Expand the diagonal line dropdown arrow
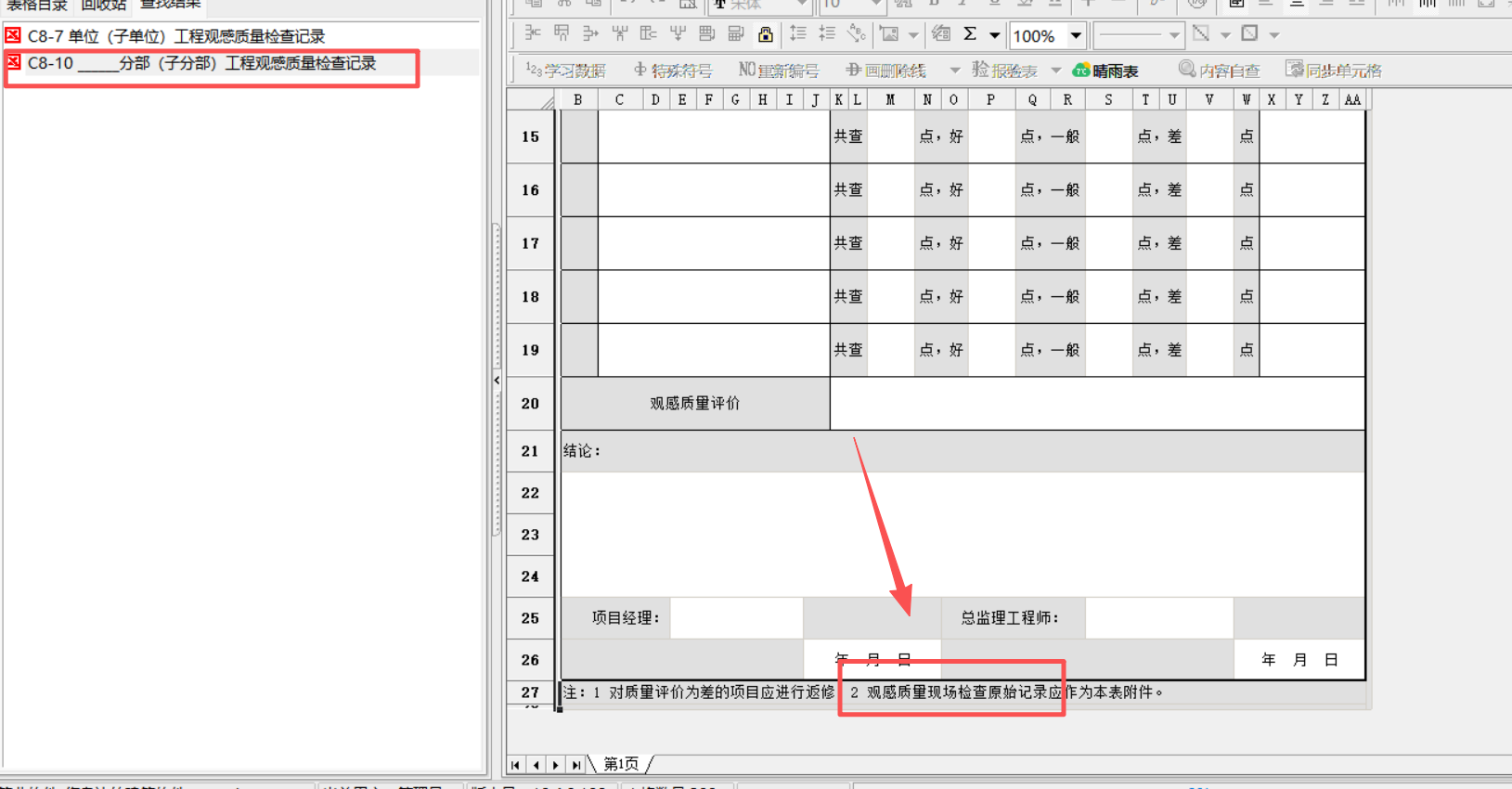The height and width of the screenshot is (789, 1512). [1225, 35]
